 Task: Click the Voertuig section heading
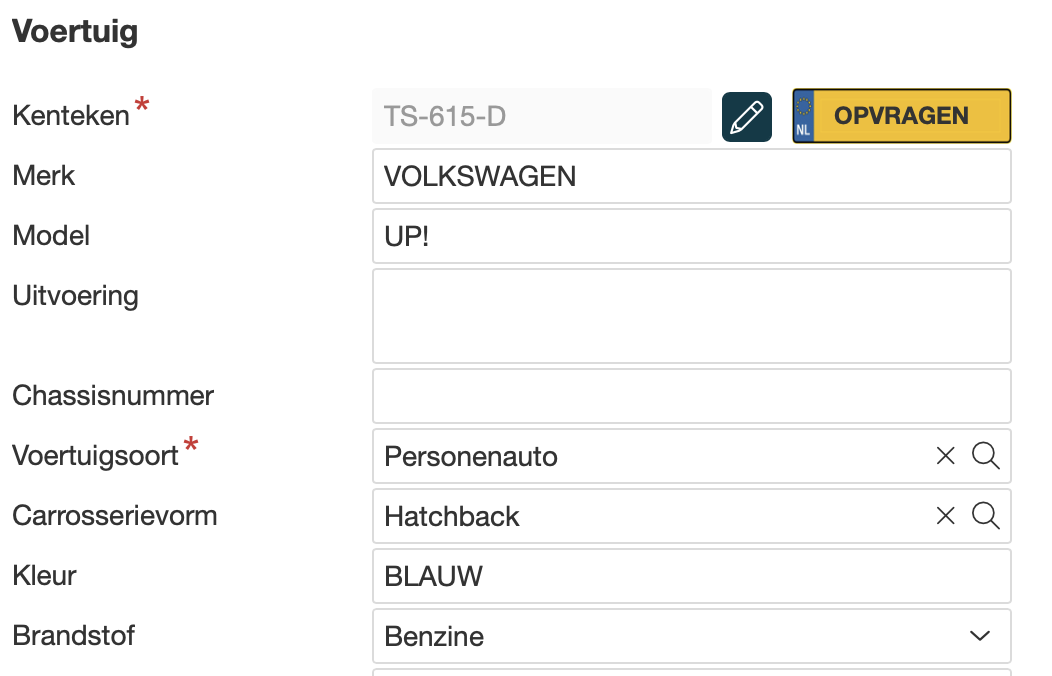tap(75, 31)
